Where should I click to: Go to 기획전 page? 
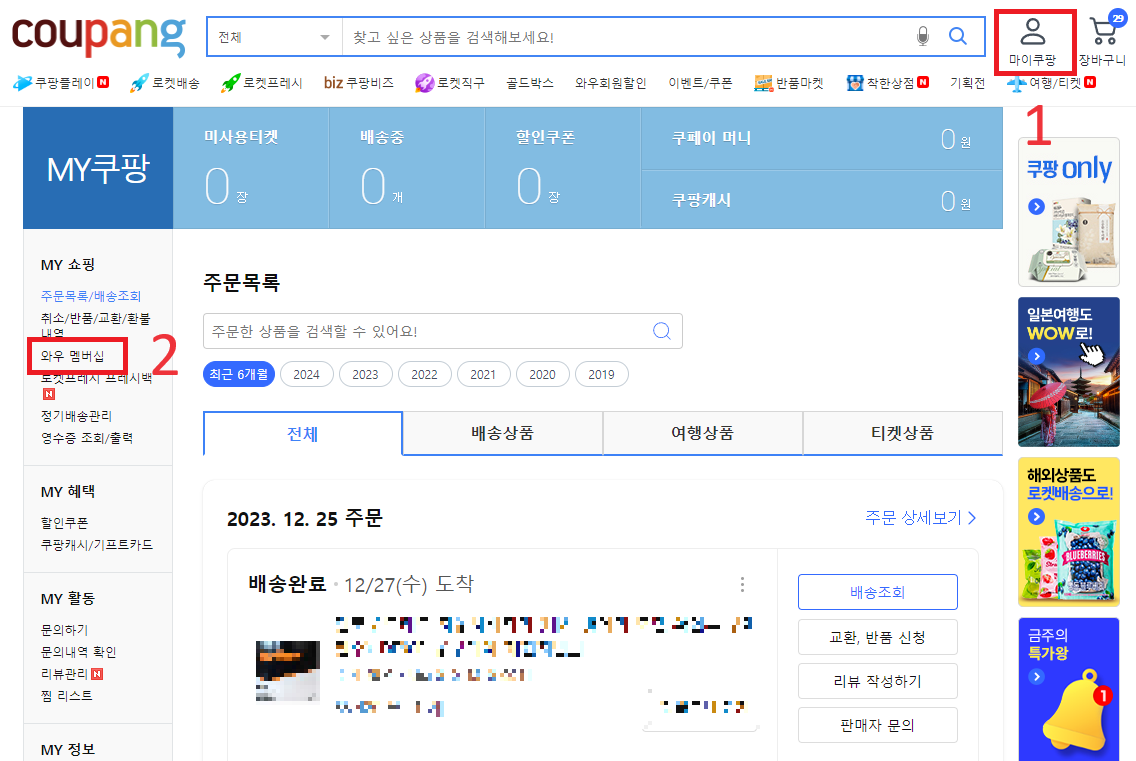pos(968,83)
